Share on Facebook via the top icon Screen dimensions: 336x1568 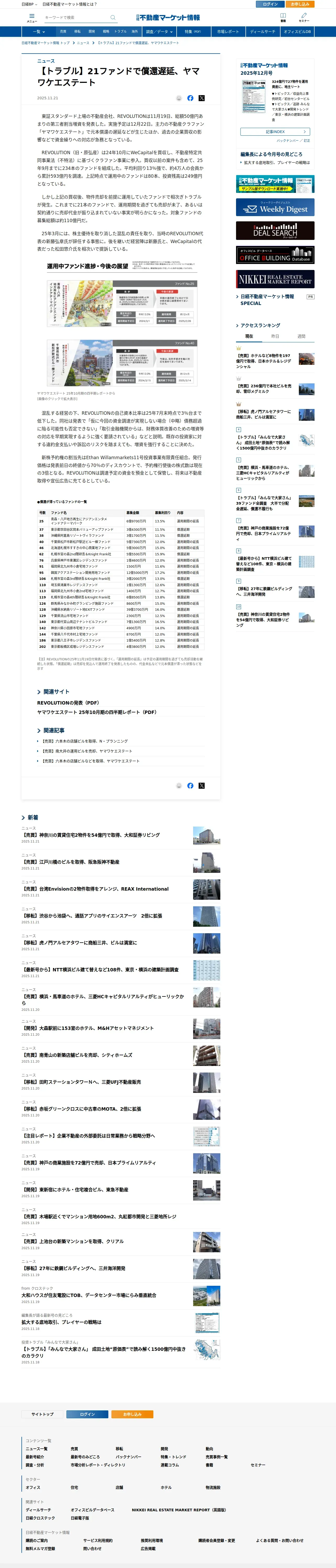[x=190, y=98]
